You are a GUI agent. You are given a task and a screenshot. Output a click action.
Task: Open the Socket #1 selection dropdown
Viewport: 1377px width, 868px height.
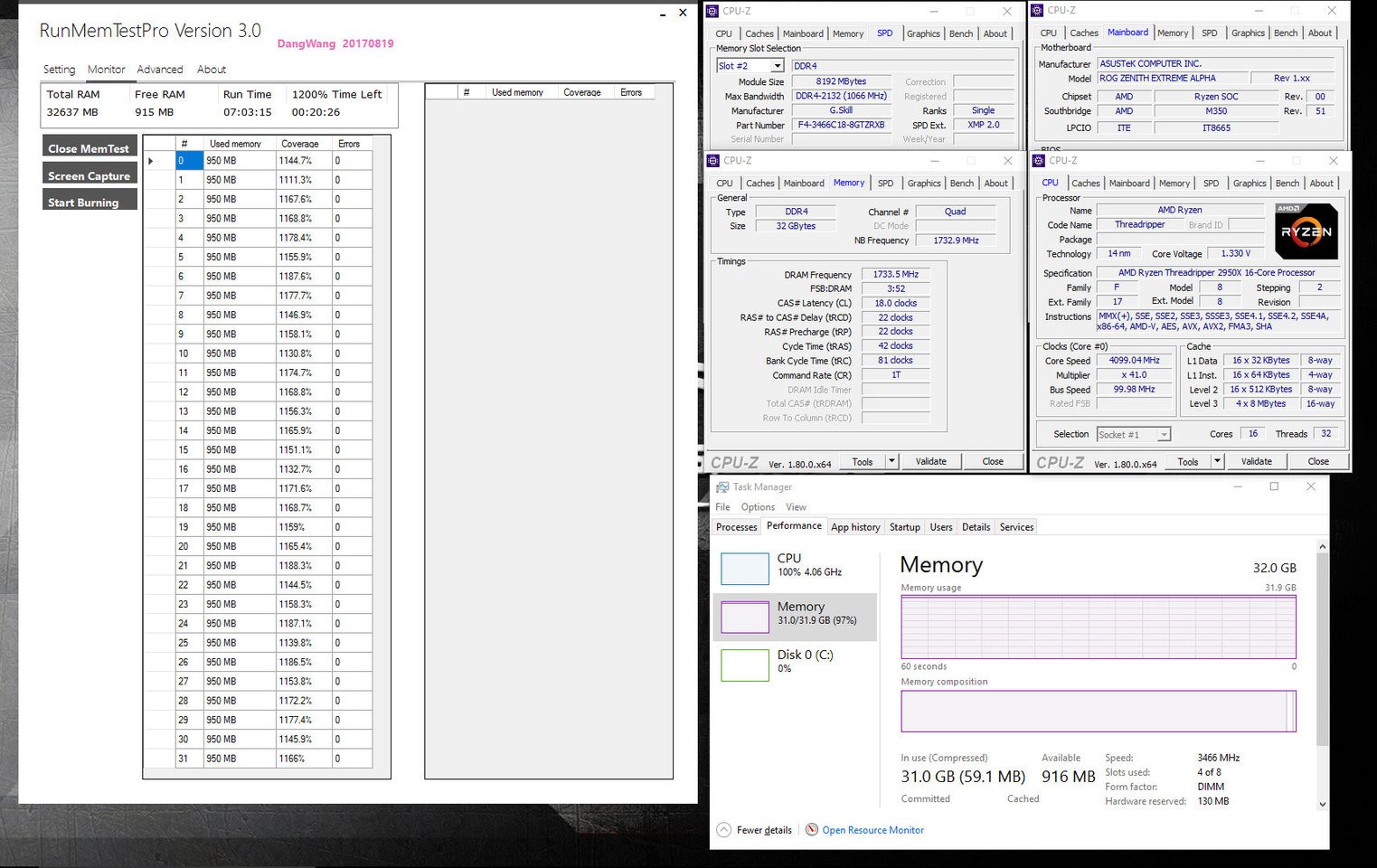point(1164,435)
